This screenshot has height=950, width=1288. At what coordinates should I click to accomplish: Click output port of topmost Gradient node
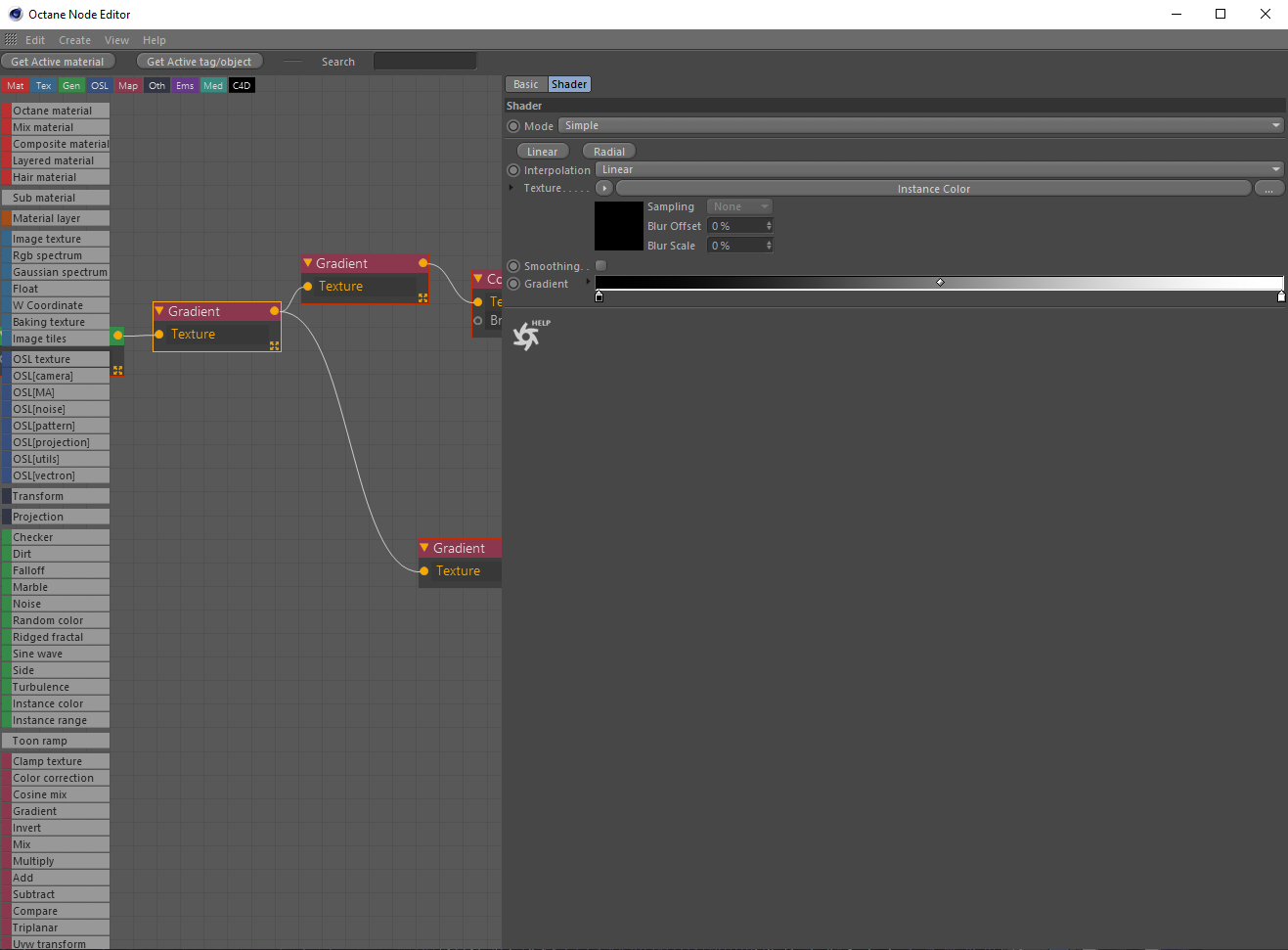click(422, 263)
